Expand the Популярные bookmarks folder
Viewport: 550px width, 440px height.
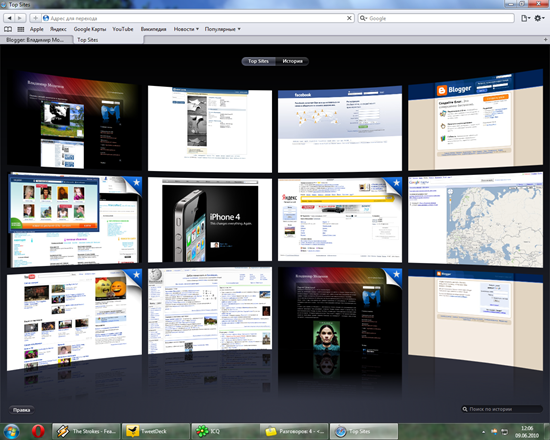pyautogui.click(x=222, y=29)
